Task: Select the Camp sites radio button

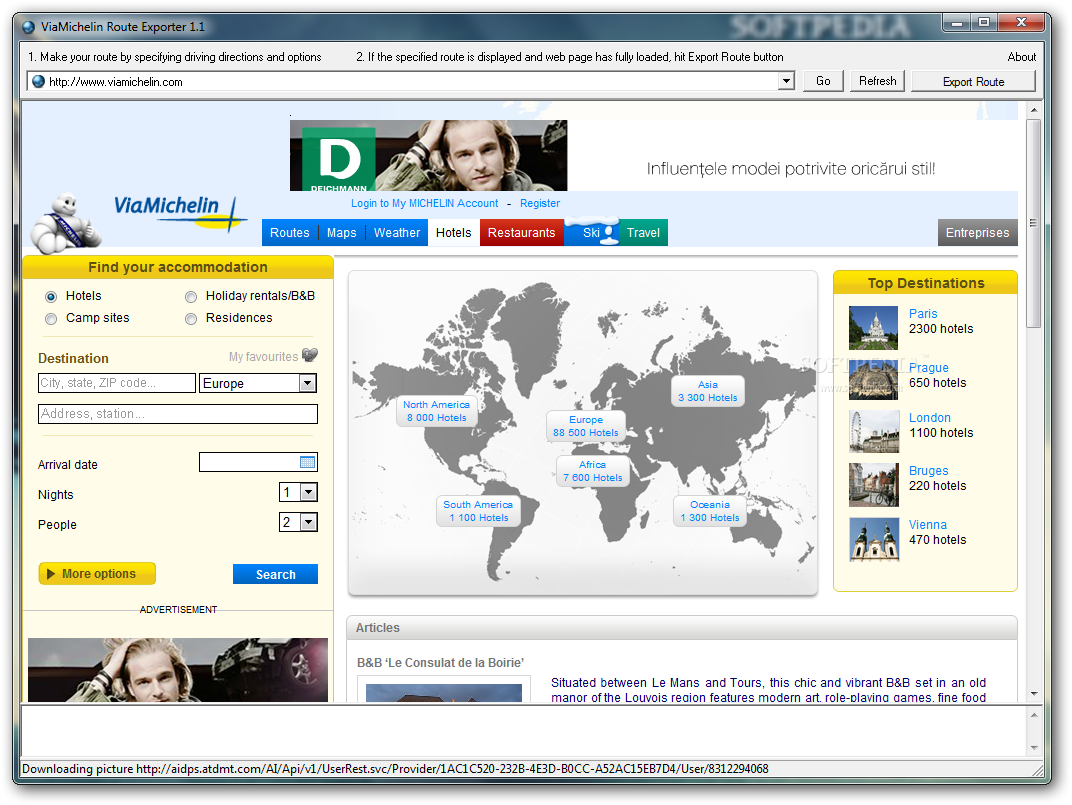Action: [51, 319]
